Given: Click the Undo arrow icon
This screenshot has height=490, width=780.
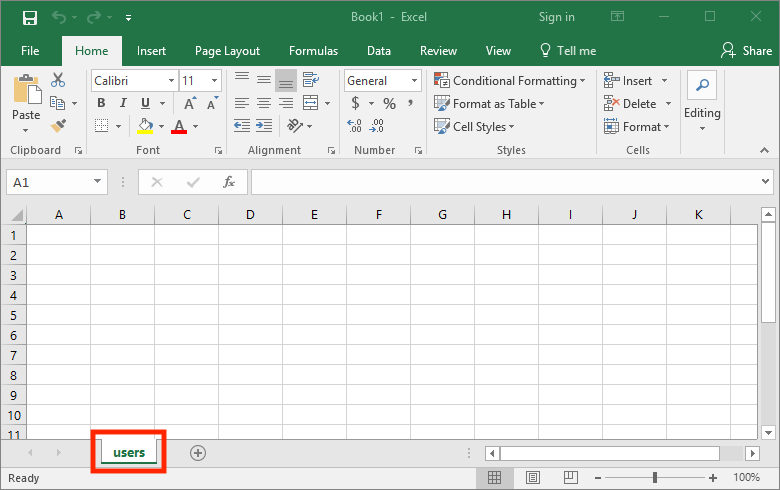Looking at the screenshot, I should (x=59, y=18).
